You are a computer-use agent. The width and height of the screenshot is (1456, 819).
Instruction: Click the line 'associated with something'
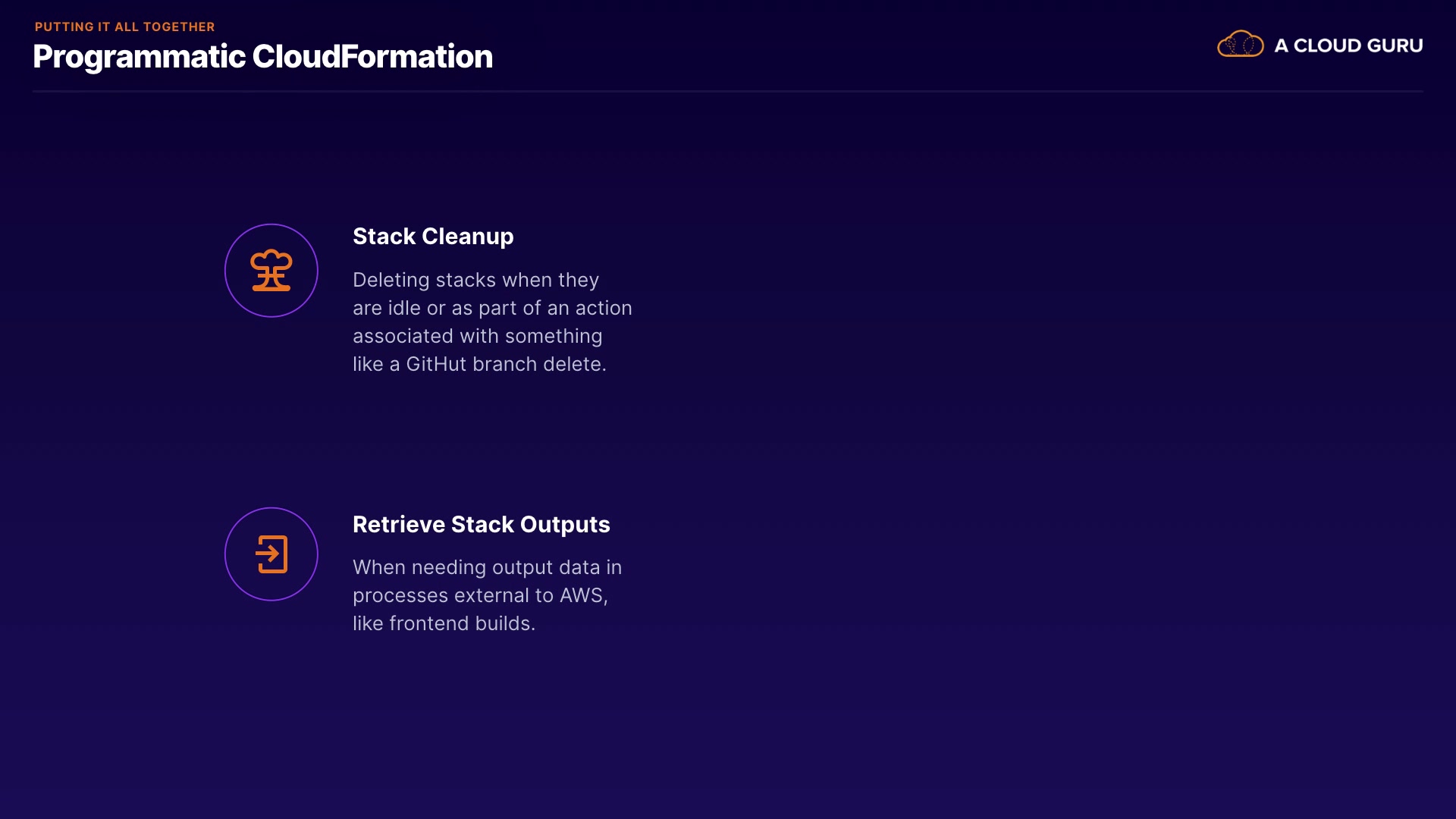pos(477,336)
